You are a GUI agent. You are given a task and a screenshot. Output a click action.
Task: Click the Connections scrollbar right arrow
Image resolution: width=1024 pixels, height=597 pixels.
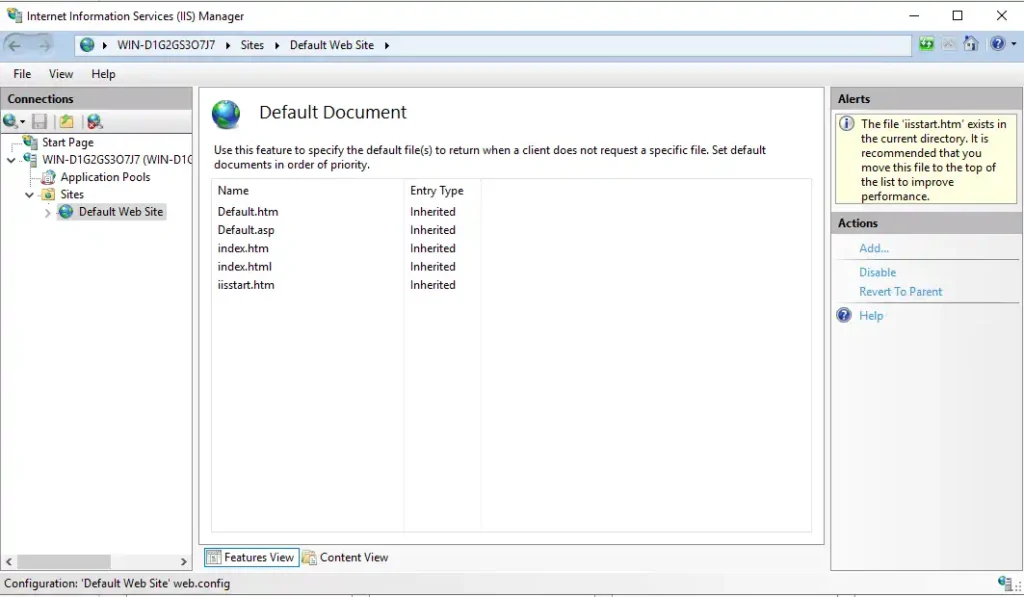coord(184,561)
